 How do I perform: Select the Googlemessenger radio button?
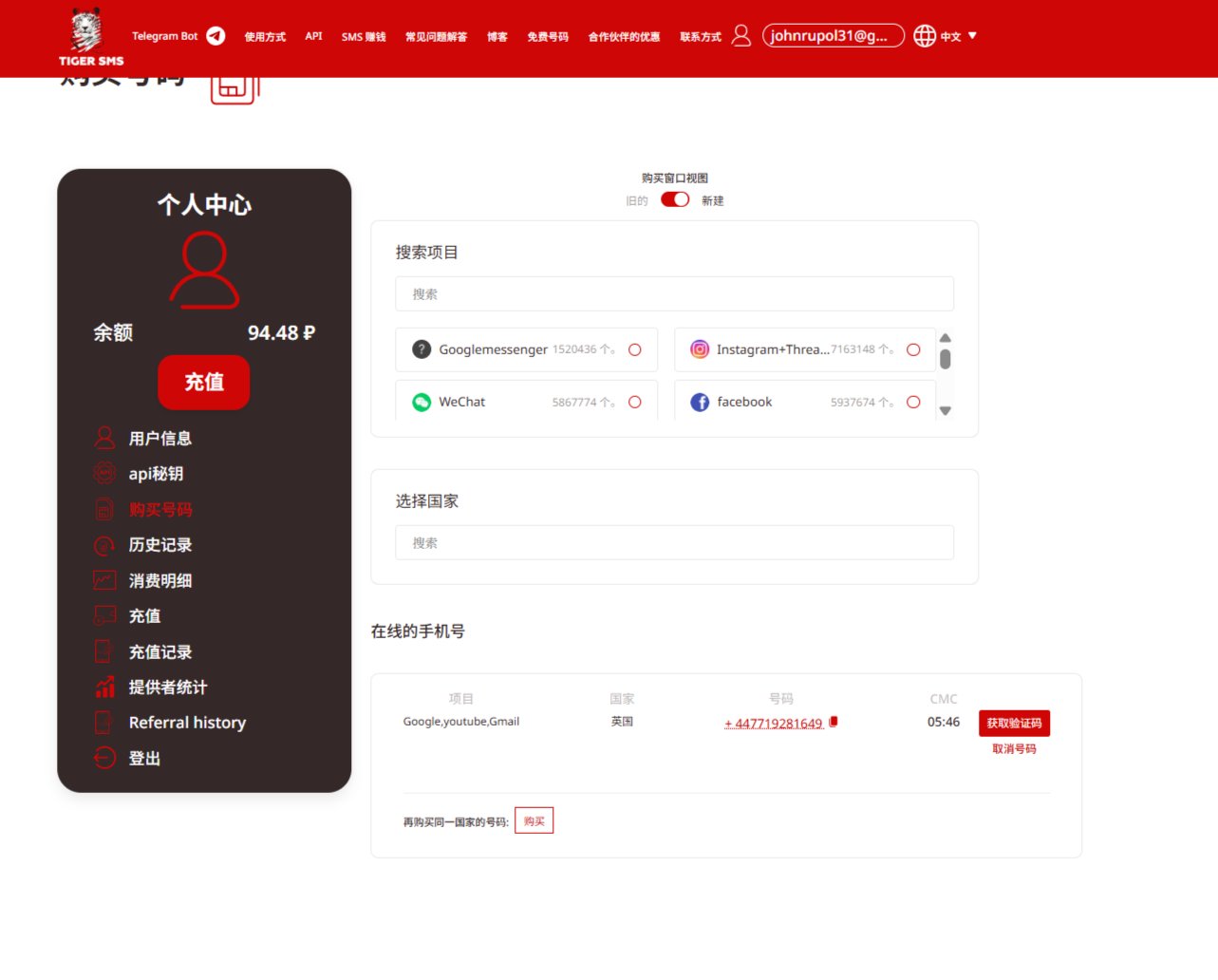point(635,349)
